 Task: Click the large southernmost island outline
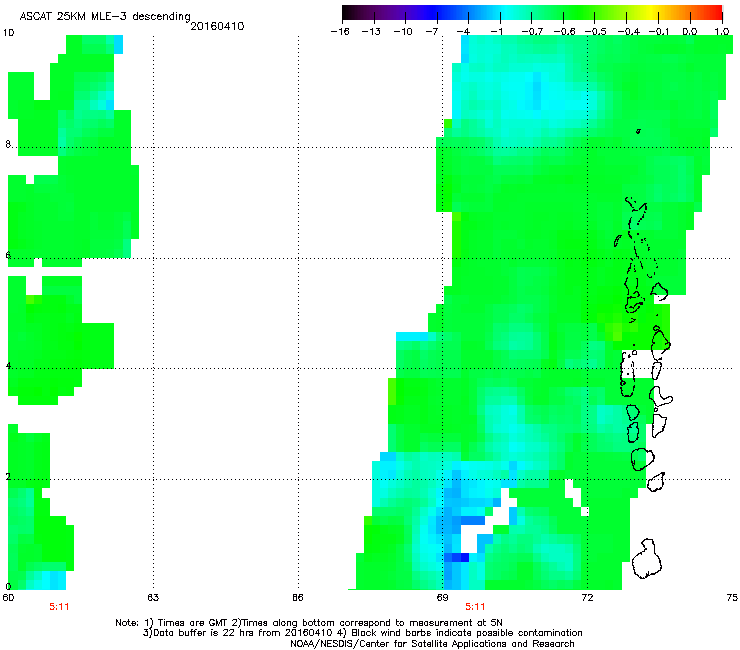(x=647, y=559)
